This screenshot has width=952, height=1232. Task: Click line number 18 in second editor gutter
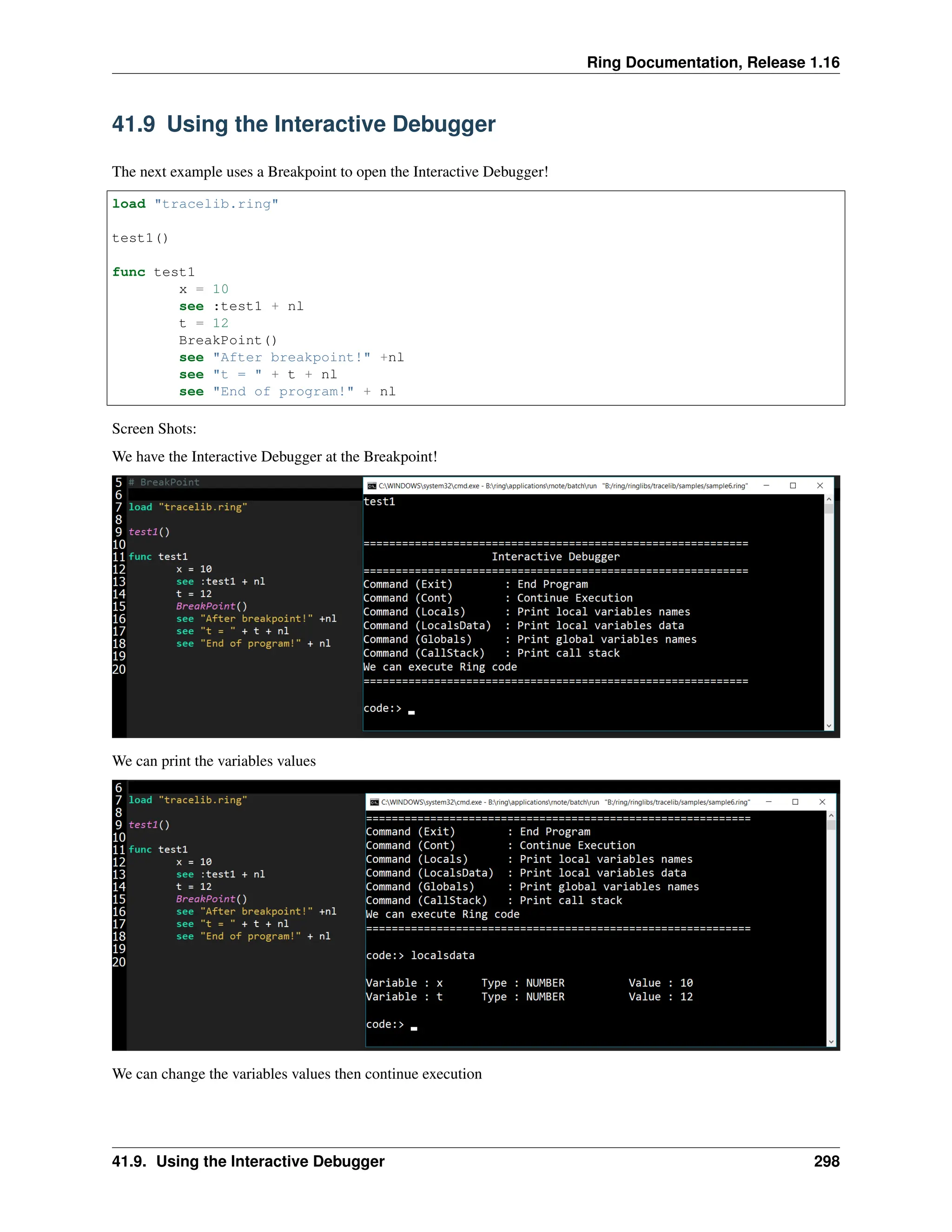click(119, 936)
